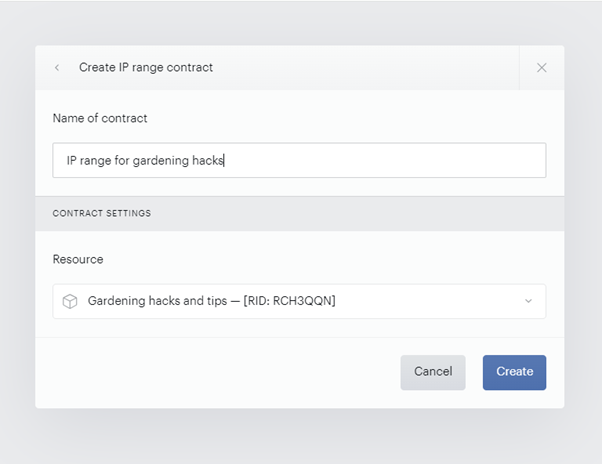
Task: Click the Create IP range contract title
Action: (146, 68)
